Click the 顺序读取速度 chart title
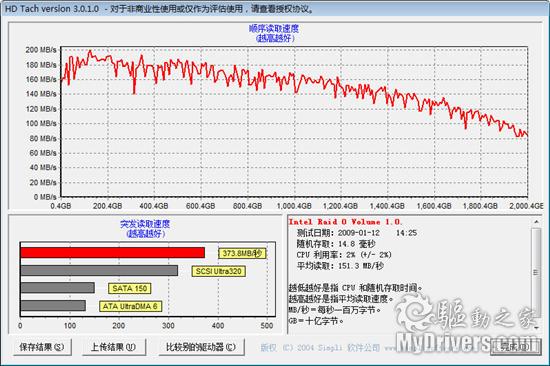The width and height of the screenshot is (550, 366). coord(274,28)
